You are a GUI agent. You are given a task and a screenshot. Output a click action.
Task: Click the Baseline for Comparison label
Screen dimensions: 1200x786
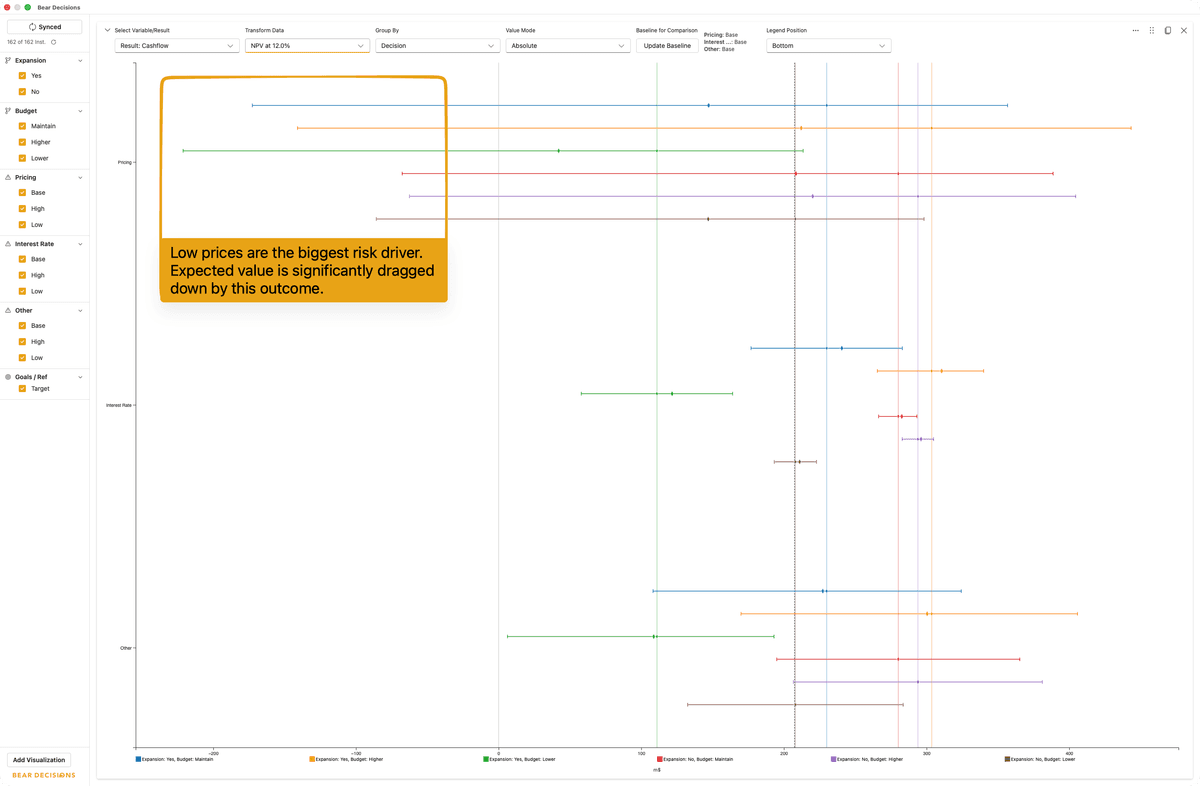pos(667,30)
